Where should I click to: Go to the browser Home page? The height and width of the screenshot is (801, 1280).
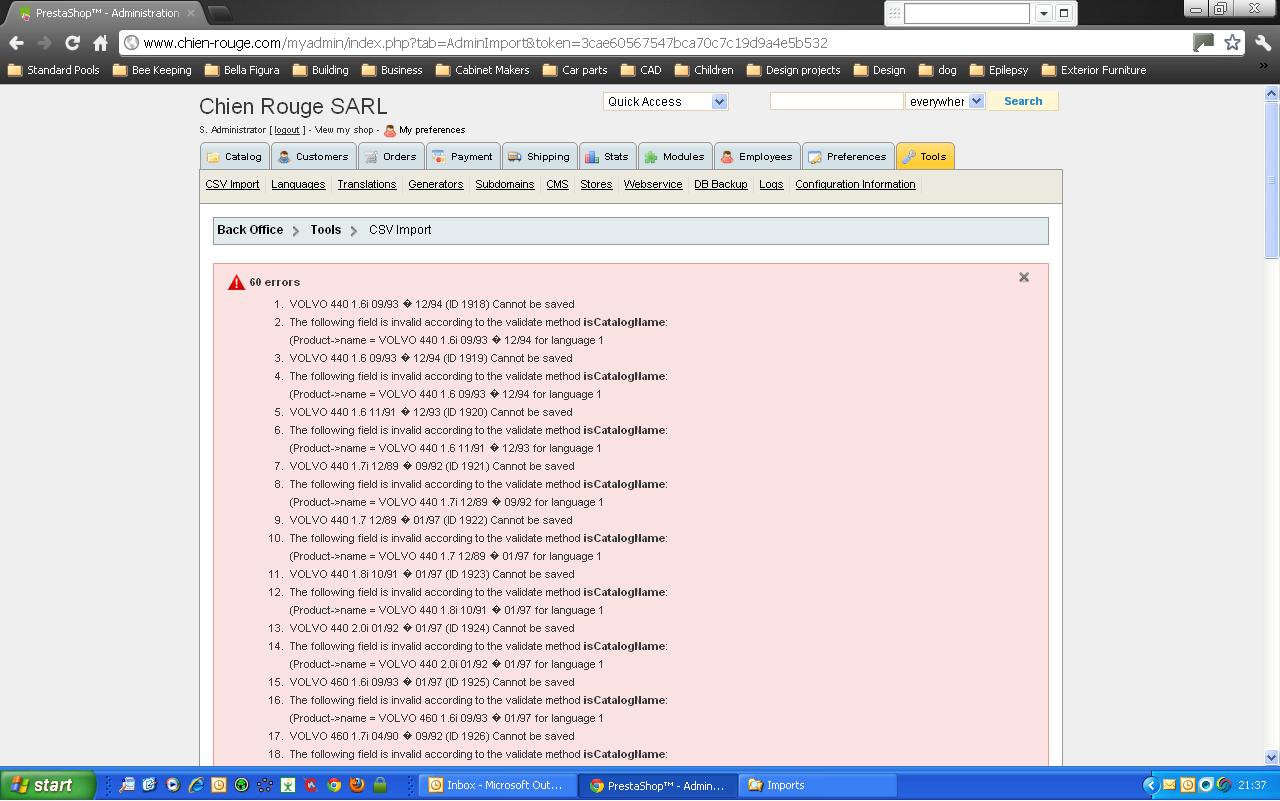[x=100, y=43]
